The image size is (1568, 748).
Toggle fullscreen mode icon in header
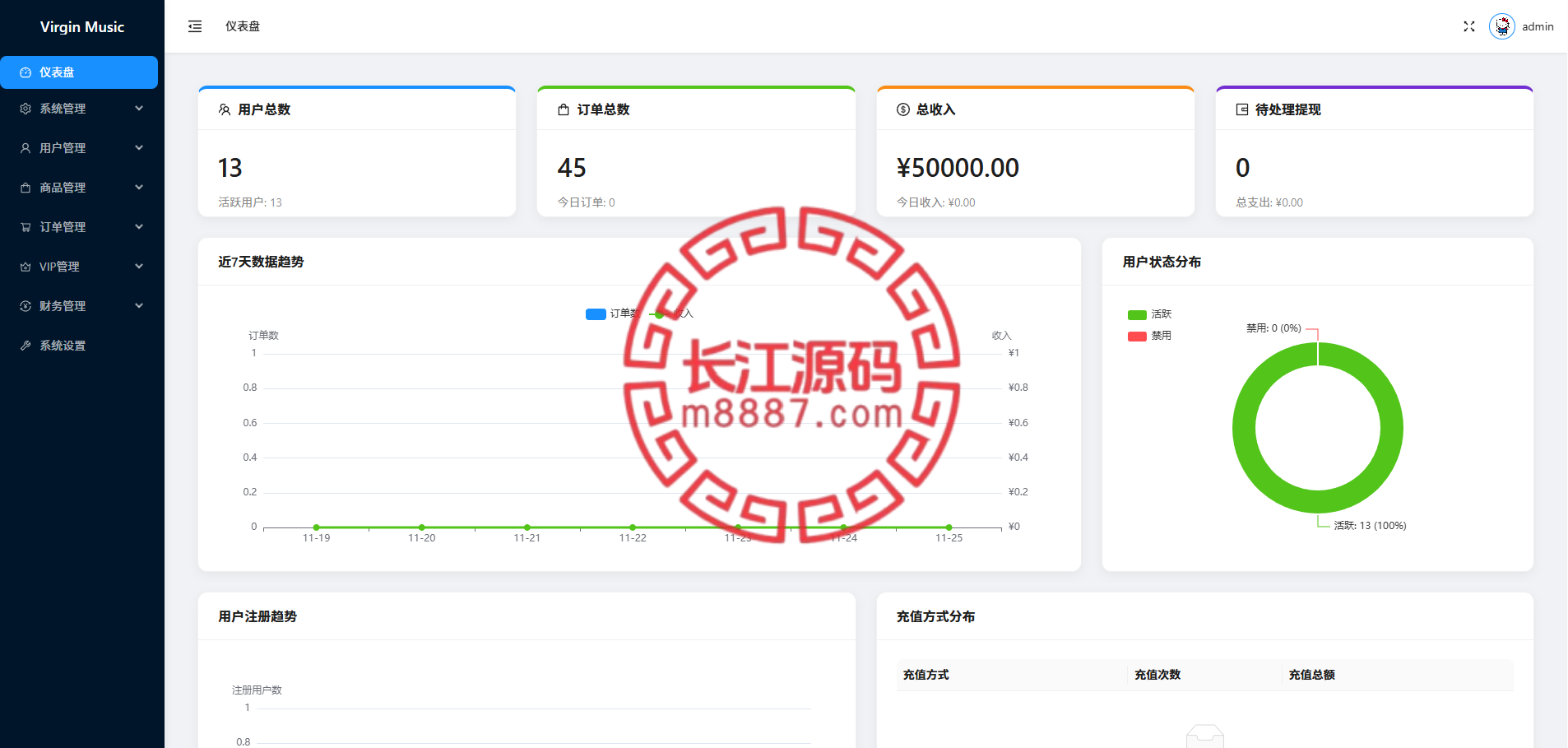coord(1469,26)
